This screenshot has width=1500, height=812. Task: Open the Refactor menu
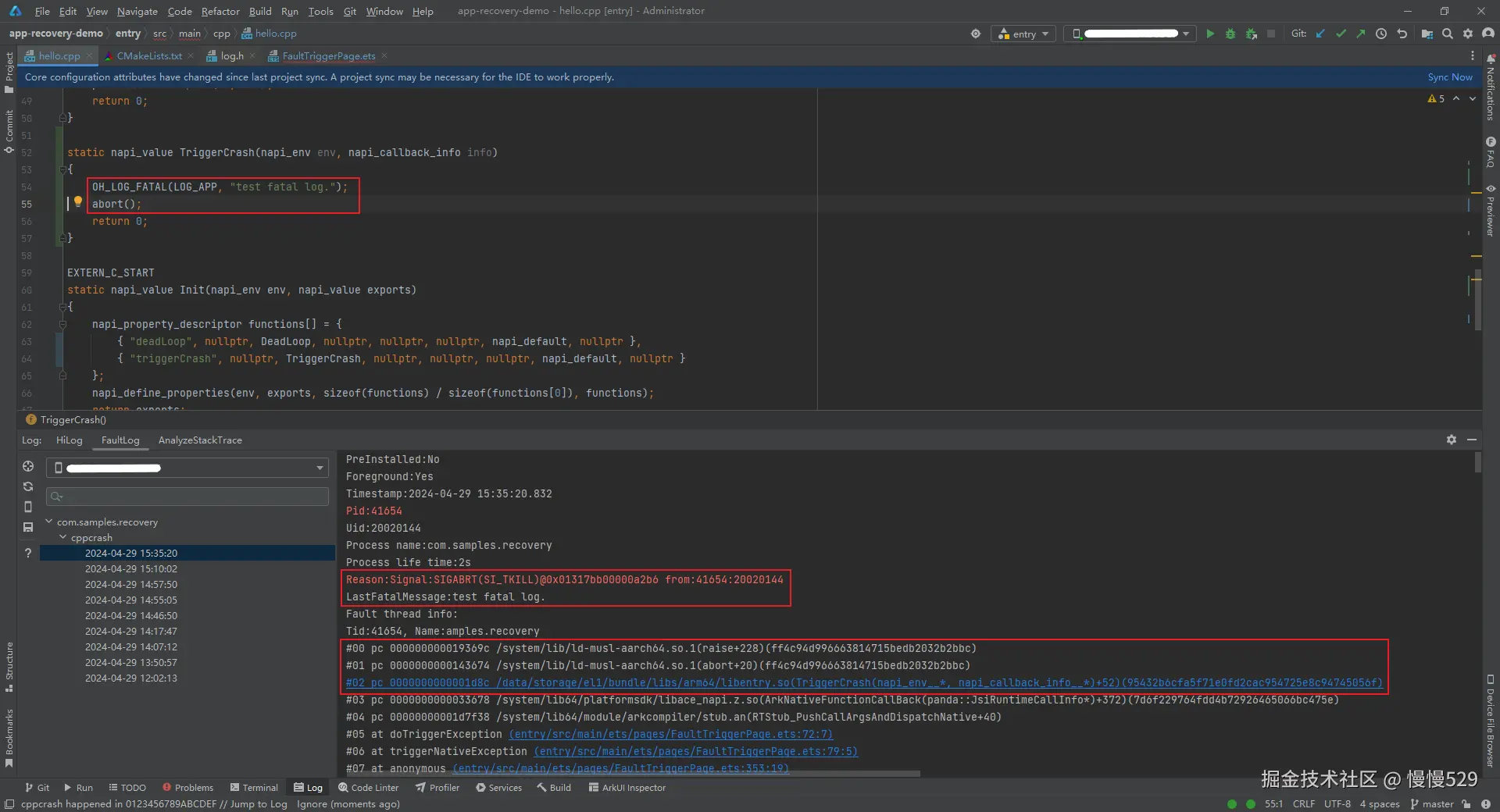coord(220,11)
